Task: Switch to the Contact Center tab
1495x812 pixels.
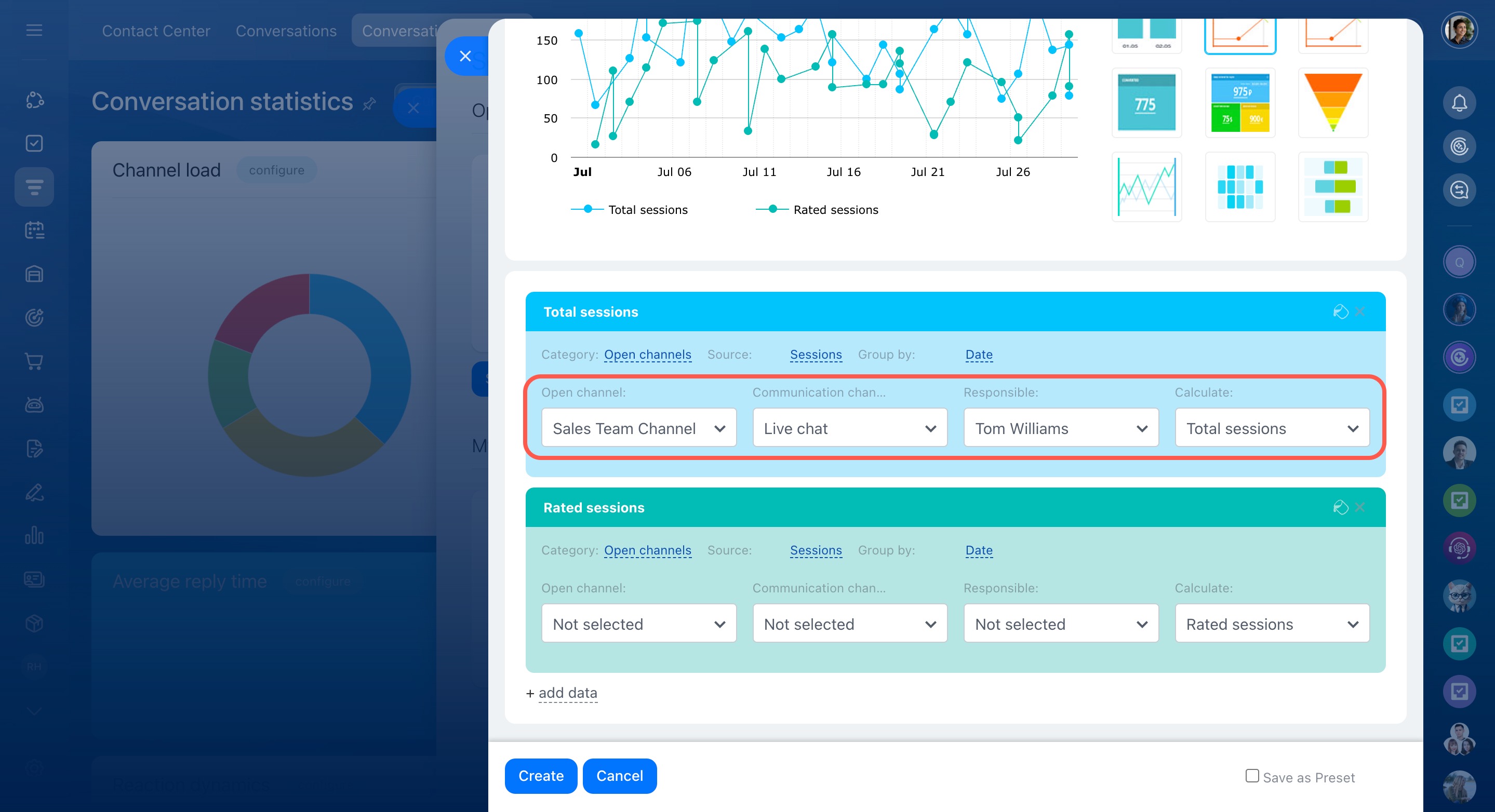Action: [x=155, y=31]
